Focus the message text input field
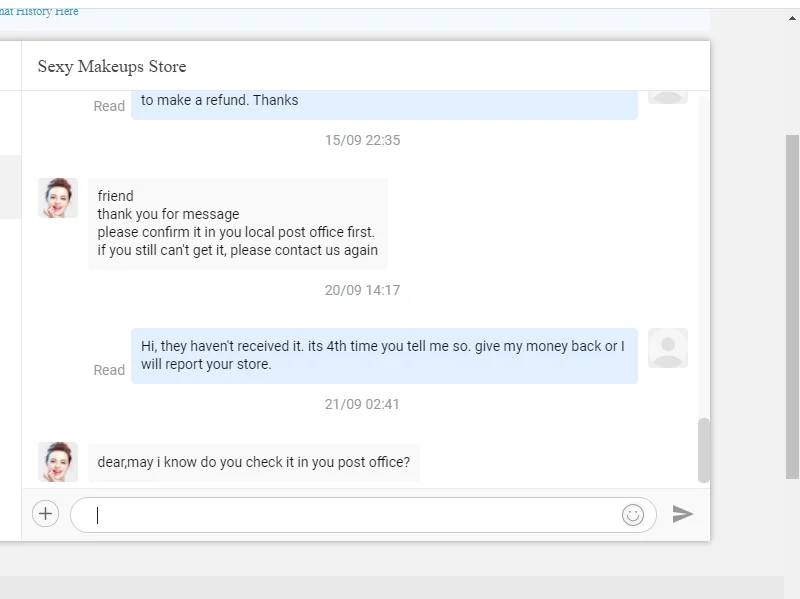This screenshot has height=599, width=800. (350, 515)
